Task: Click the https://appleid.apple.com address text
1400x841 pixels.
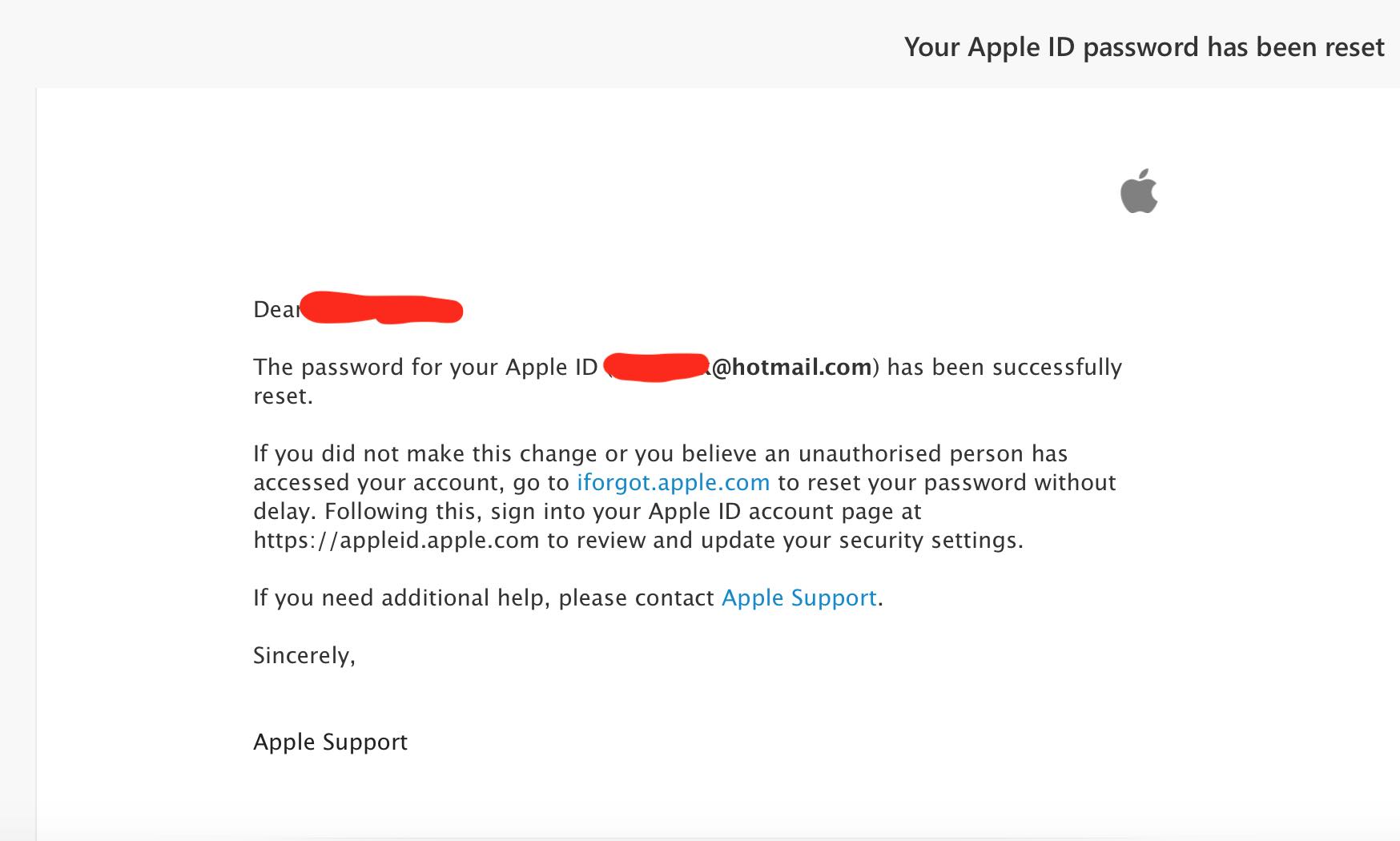Action: (396, 540)
